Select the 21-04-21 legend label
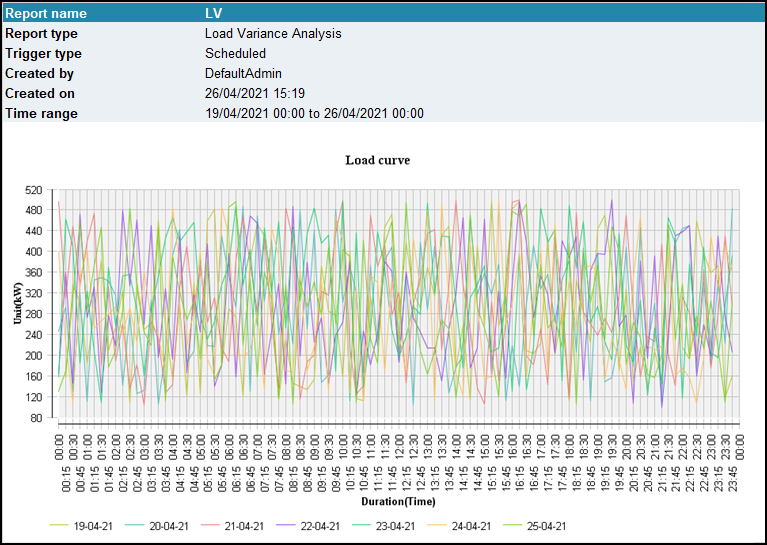The width and height of the screenshot is (767, 545). coord(245,526)
